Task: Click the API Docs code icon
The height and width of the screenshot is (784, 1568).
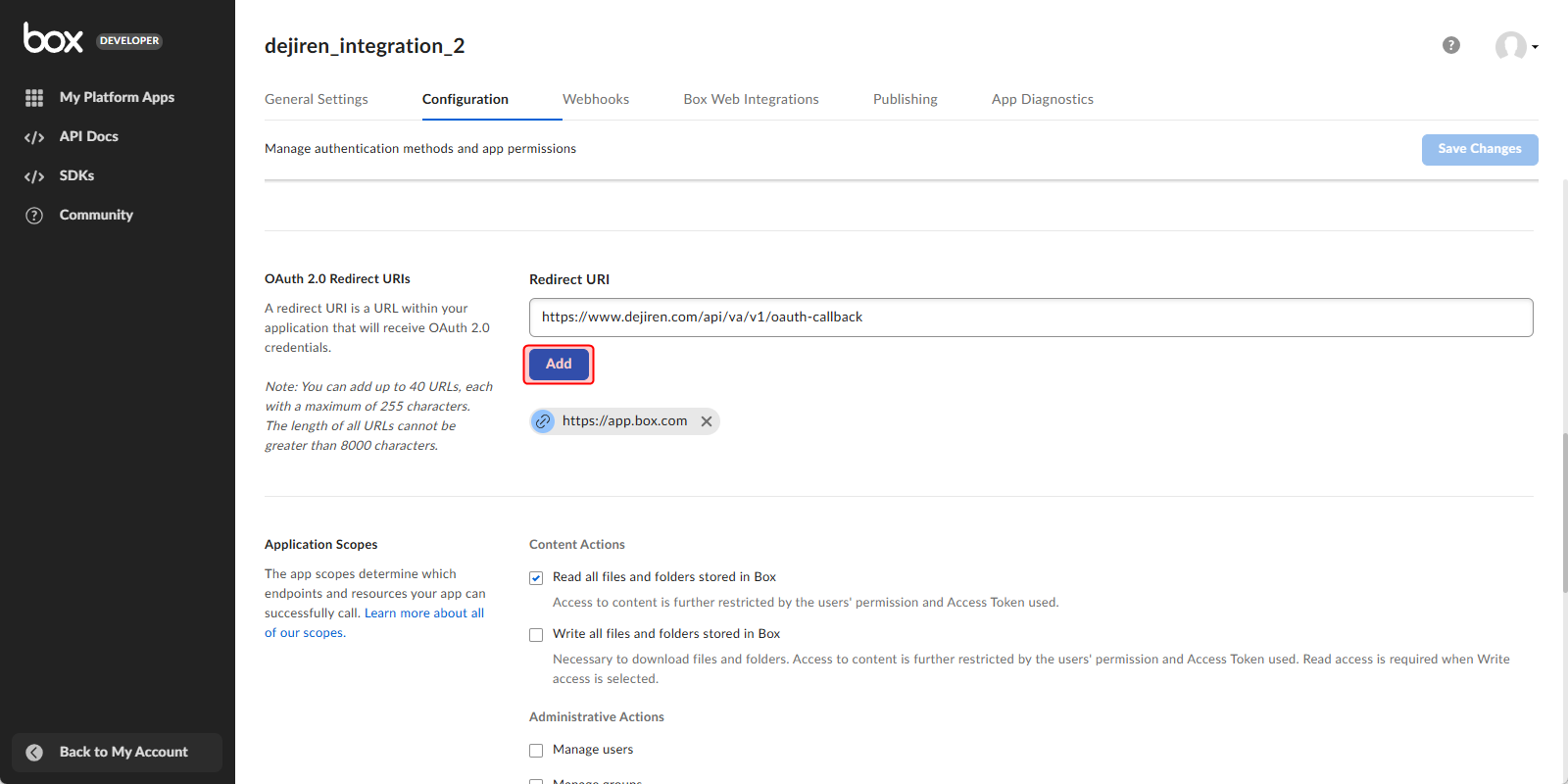Action: pos(34,137)
